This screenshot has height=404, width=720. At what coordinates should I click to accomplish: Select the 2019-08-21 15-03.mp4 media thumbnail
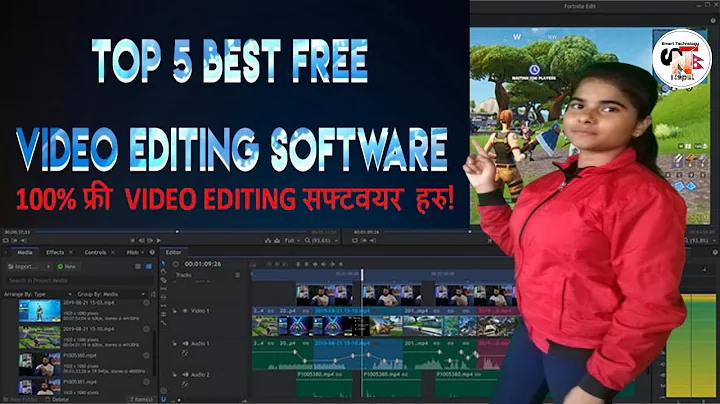pyautogui.click(x=39, y=311)
